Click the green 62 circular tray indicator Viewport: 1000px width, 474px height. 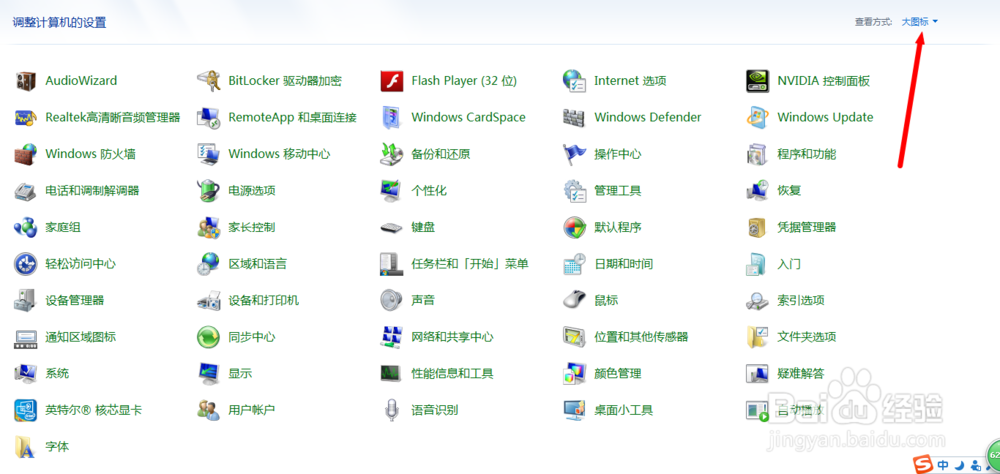point(994,455)
